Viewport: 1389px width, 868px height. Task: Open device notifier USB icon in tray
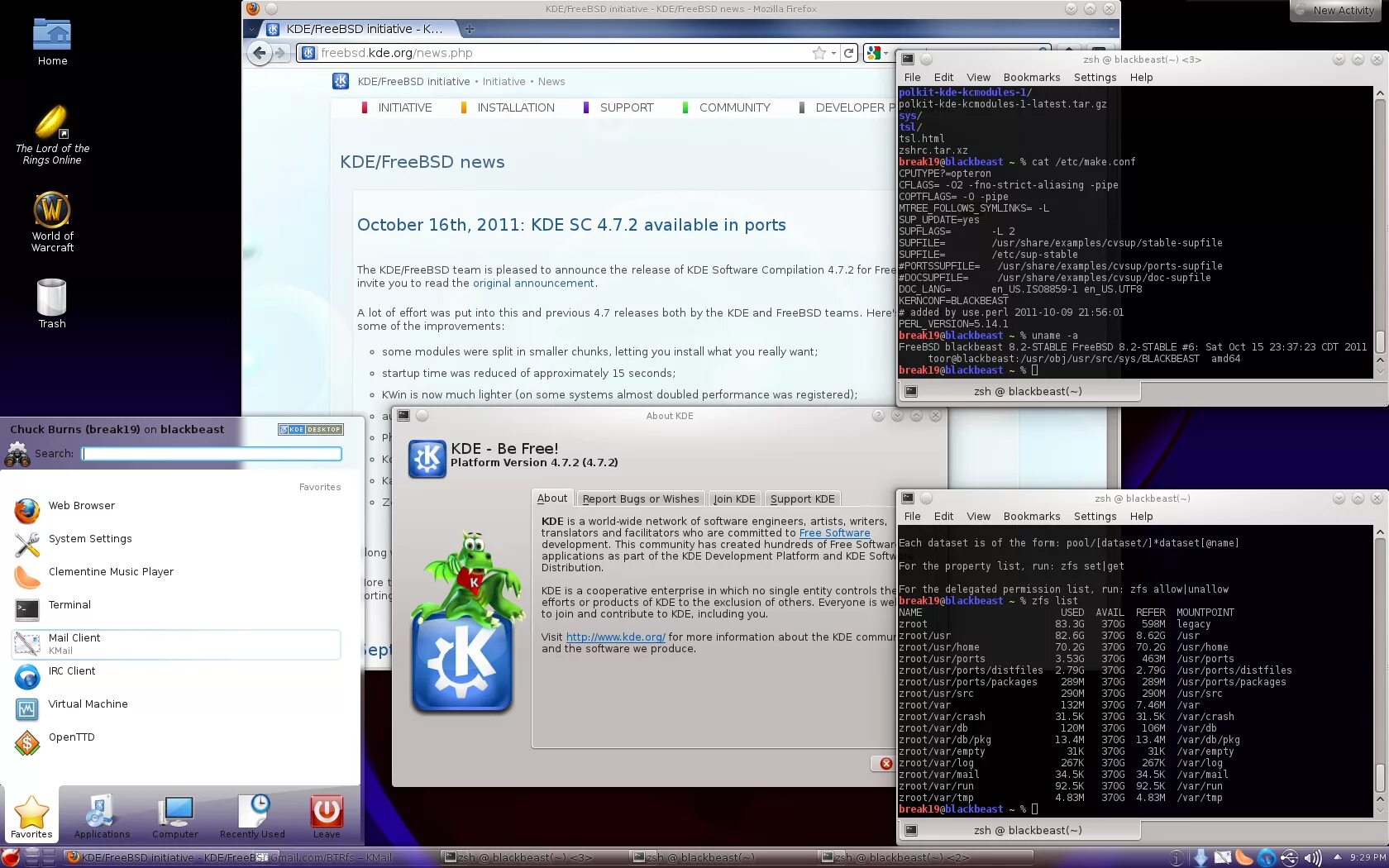pos(1289,858)
